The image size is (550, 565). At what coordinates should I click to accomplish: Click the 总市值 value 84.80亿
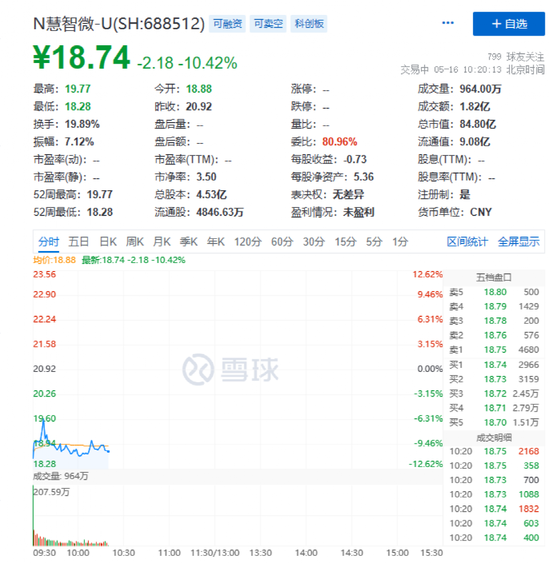tap(478, 124)
